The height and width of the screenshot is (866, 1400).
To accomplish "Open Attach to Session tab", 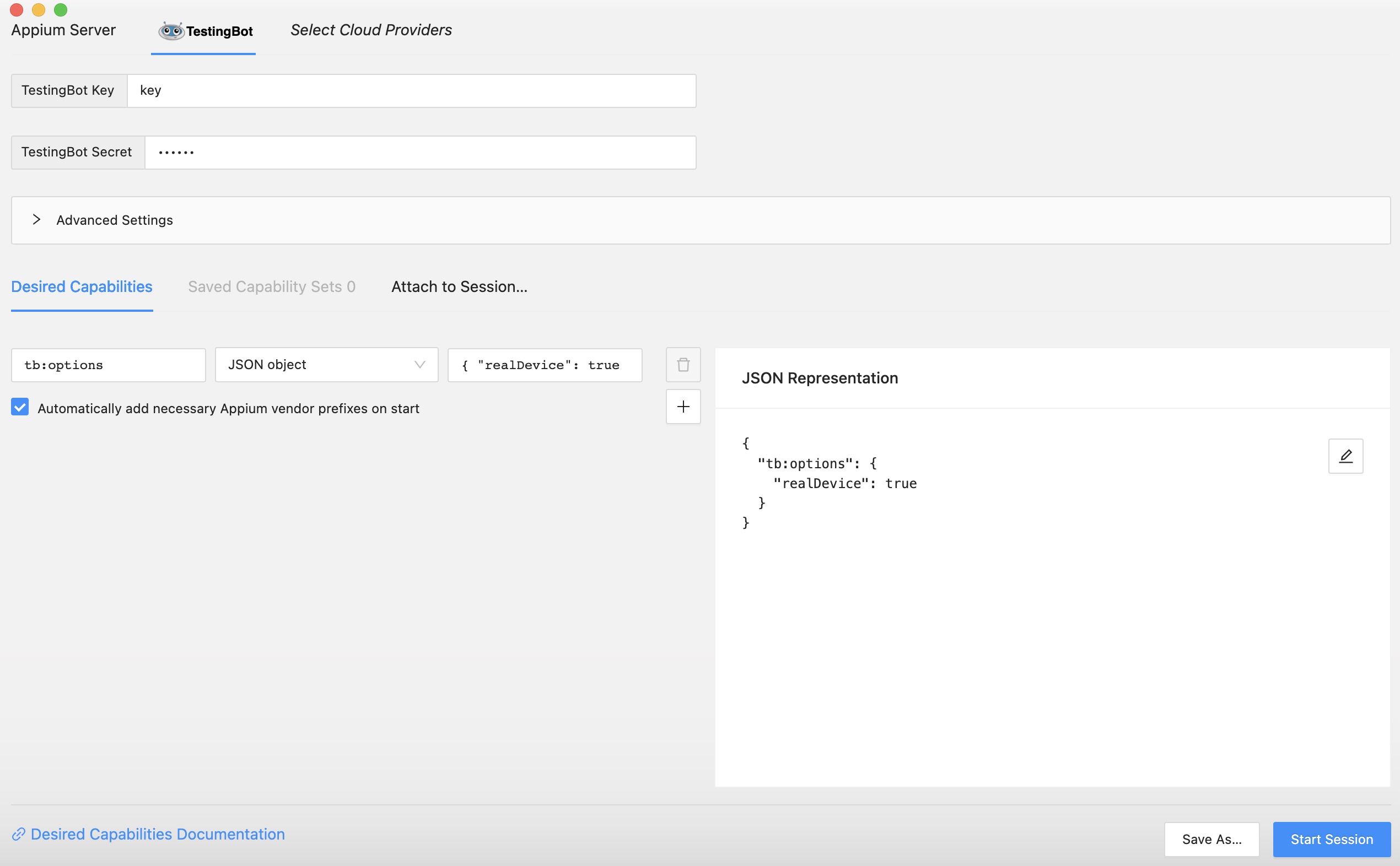I will coord(460,286).
